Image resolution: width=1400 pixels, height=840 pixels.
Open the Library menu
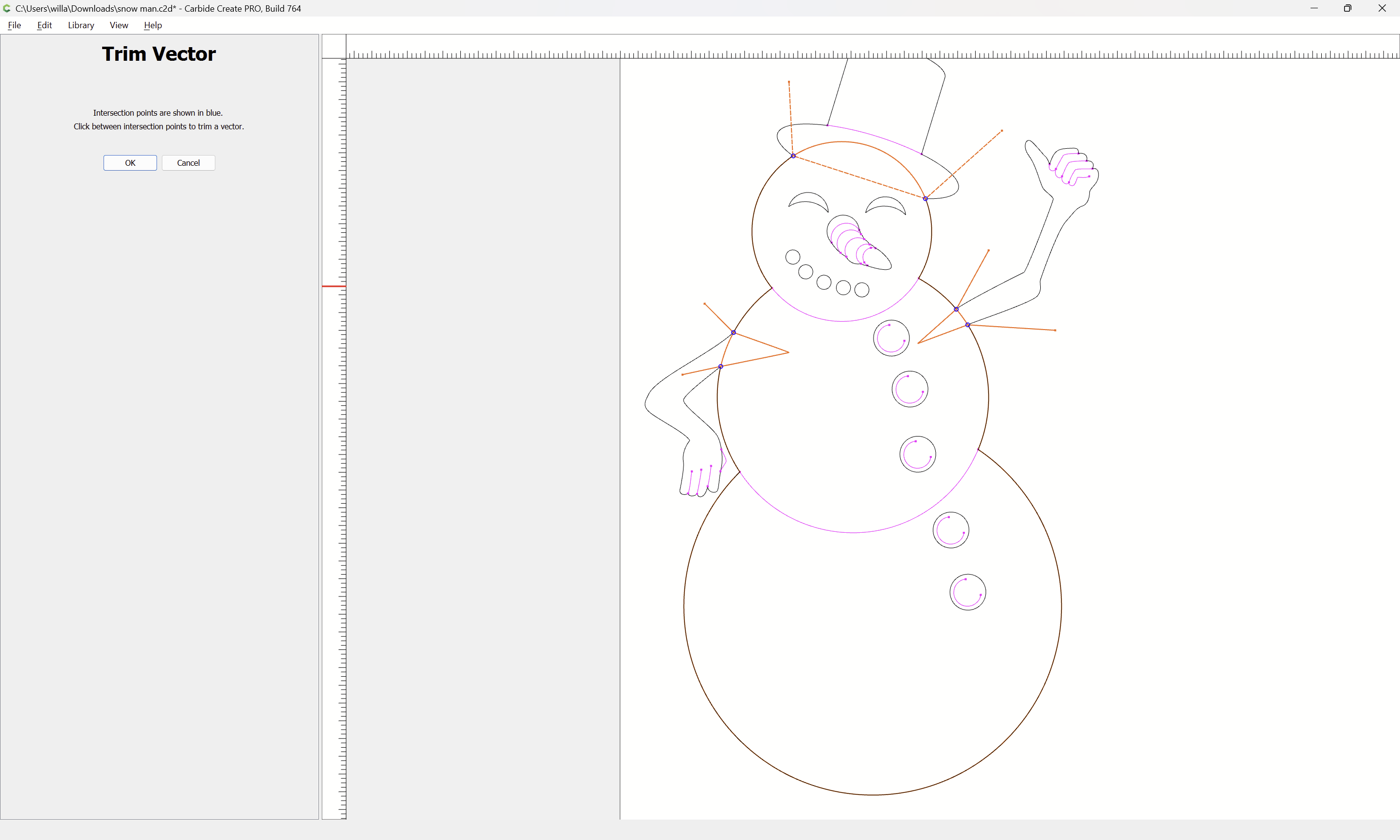point(81,25)
